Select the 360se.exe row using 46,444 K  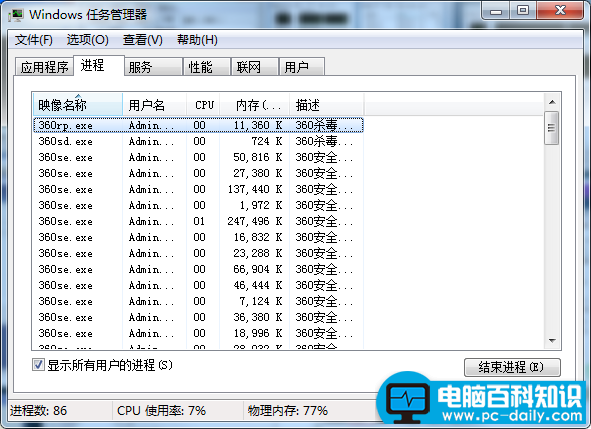198,285
